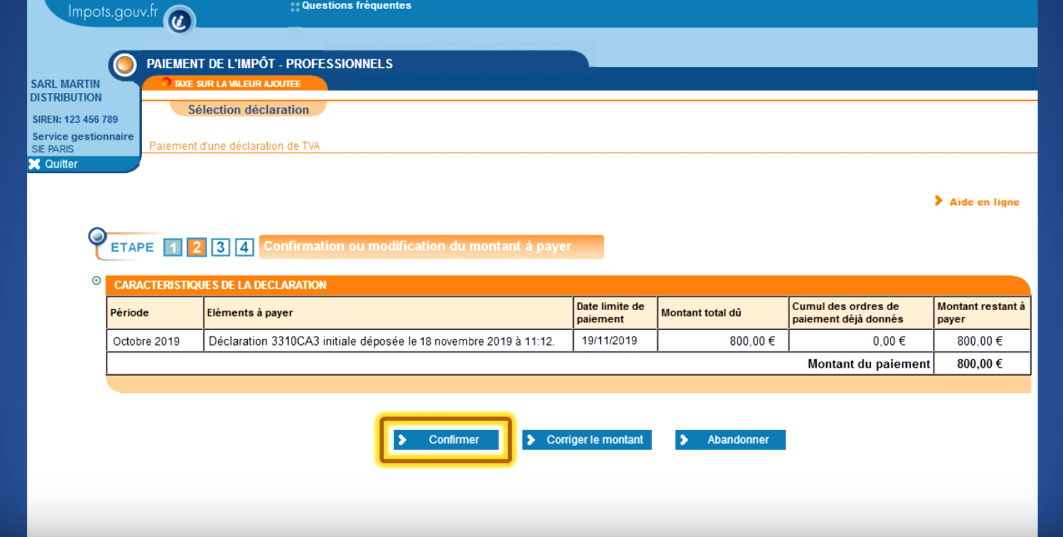This screenshot has height=537, width=1063.
Task: Open the Aide en ligne help link
Action: [x=984, y=202]
